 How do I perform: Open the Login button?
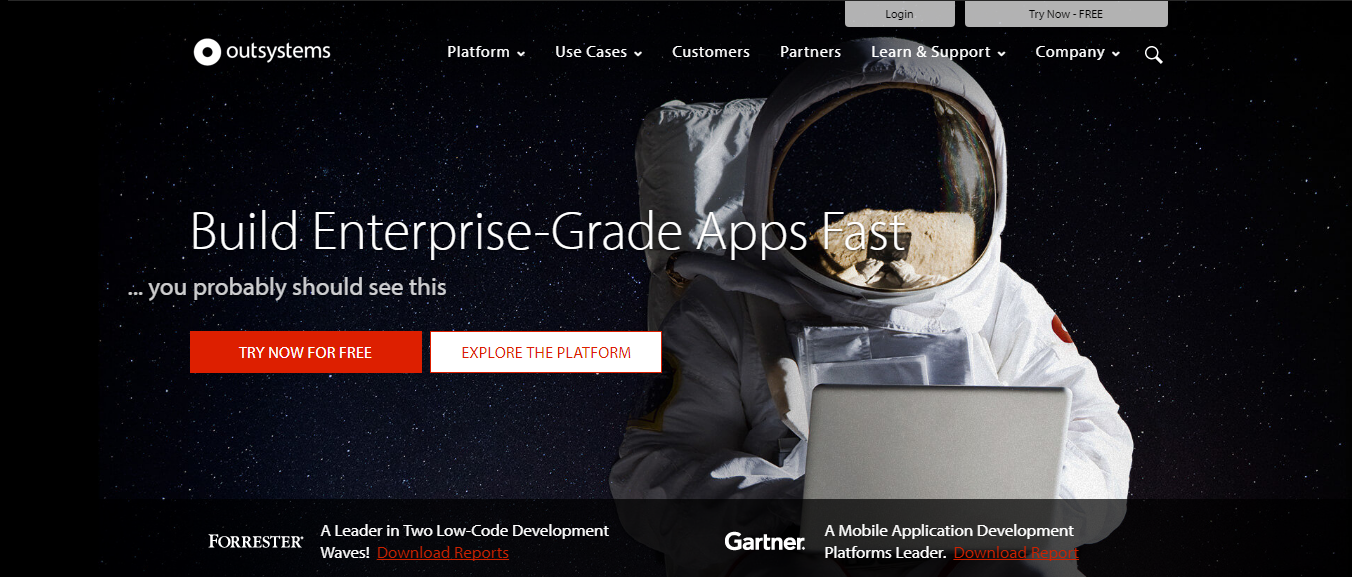click(x=899, y=13)
